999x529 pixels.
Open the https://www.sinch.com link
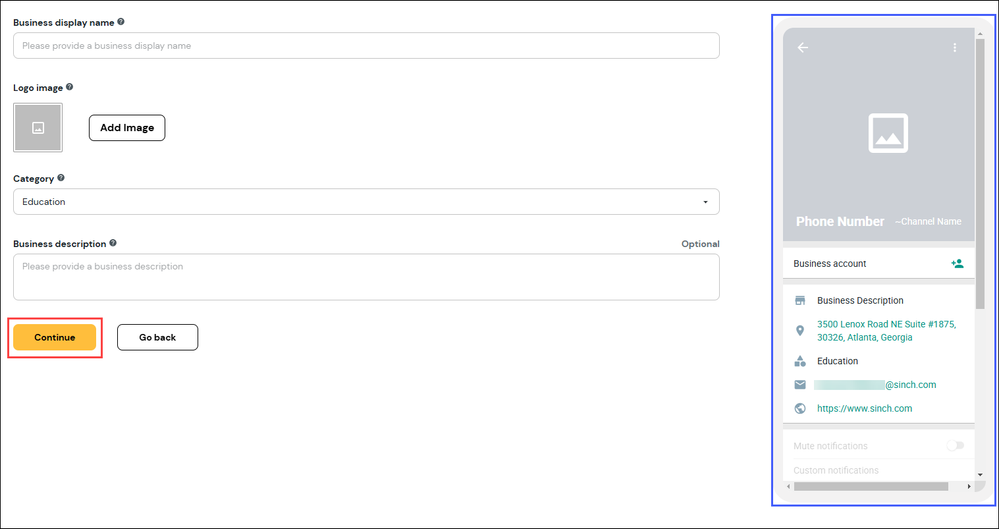(865, 409)
